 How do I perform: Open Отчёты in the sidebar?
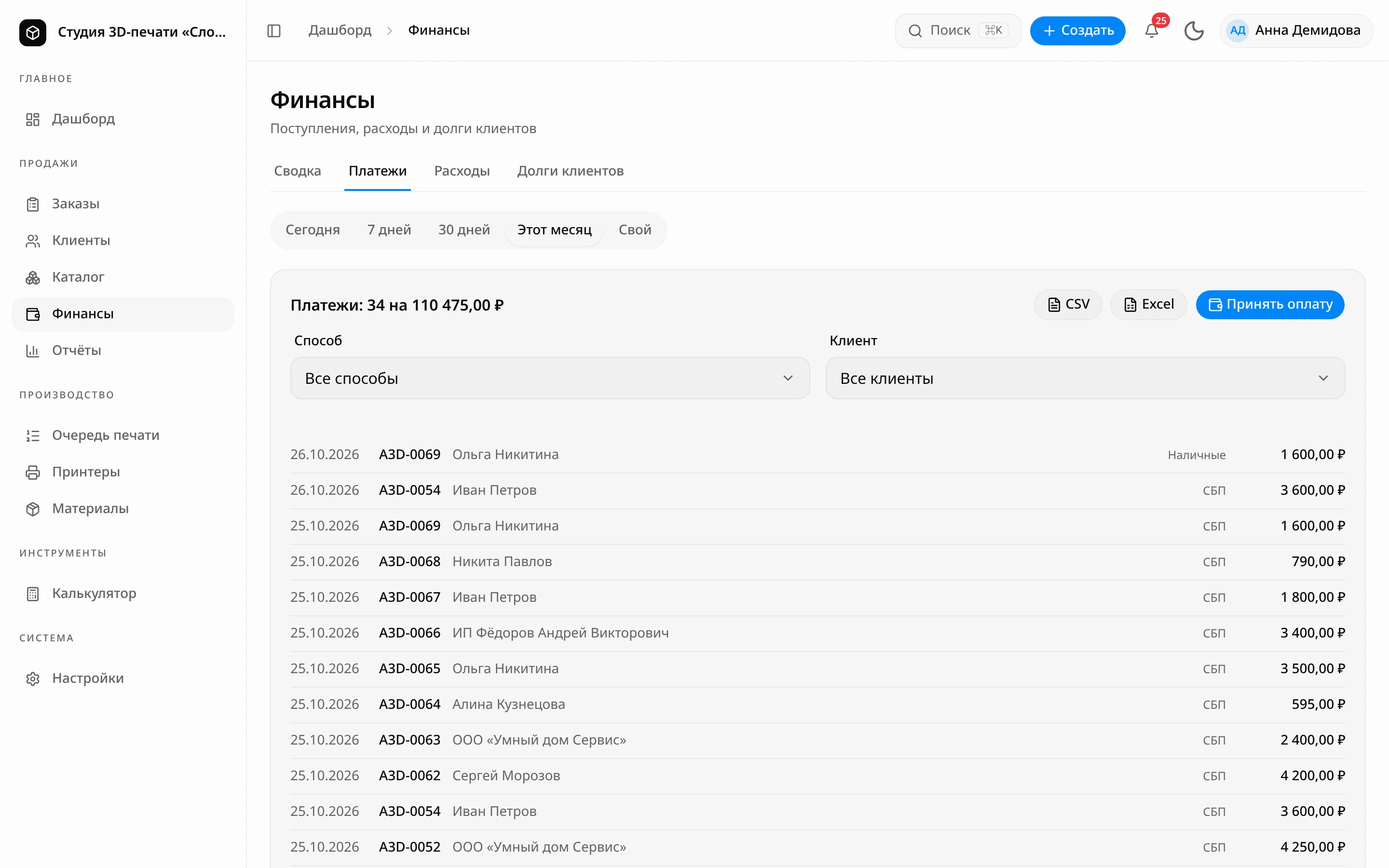pyautogui.click(x=123, y=350)
